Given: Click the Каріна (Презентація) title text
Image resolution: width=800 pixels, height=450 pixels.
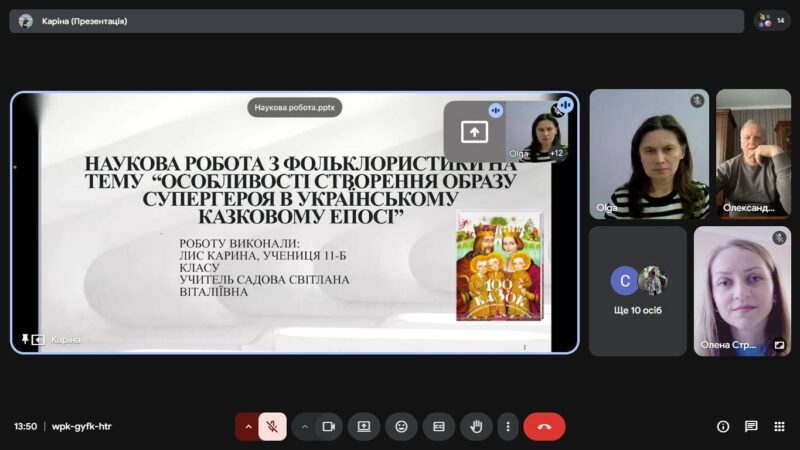Looking at the screenshot, I should click(85, 21).
